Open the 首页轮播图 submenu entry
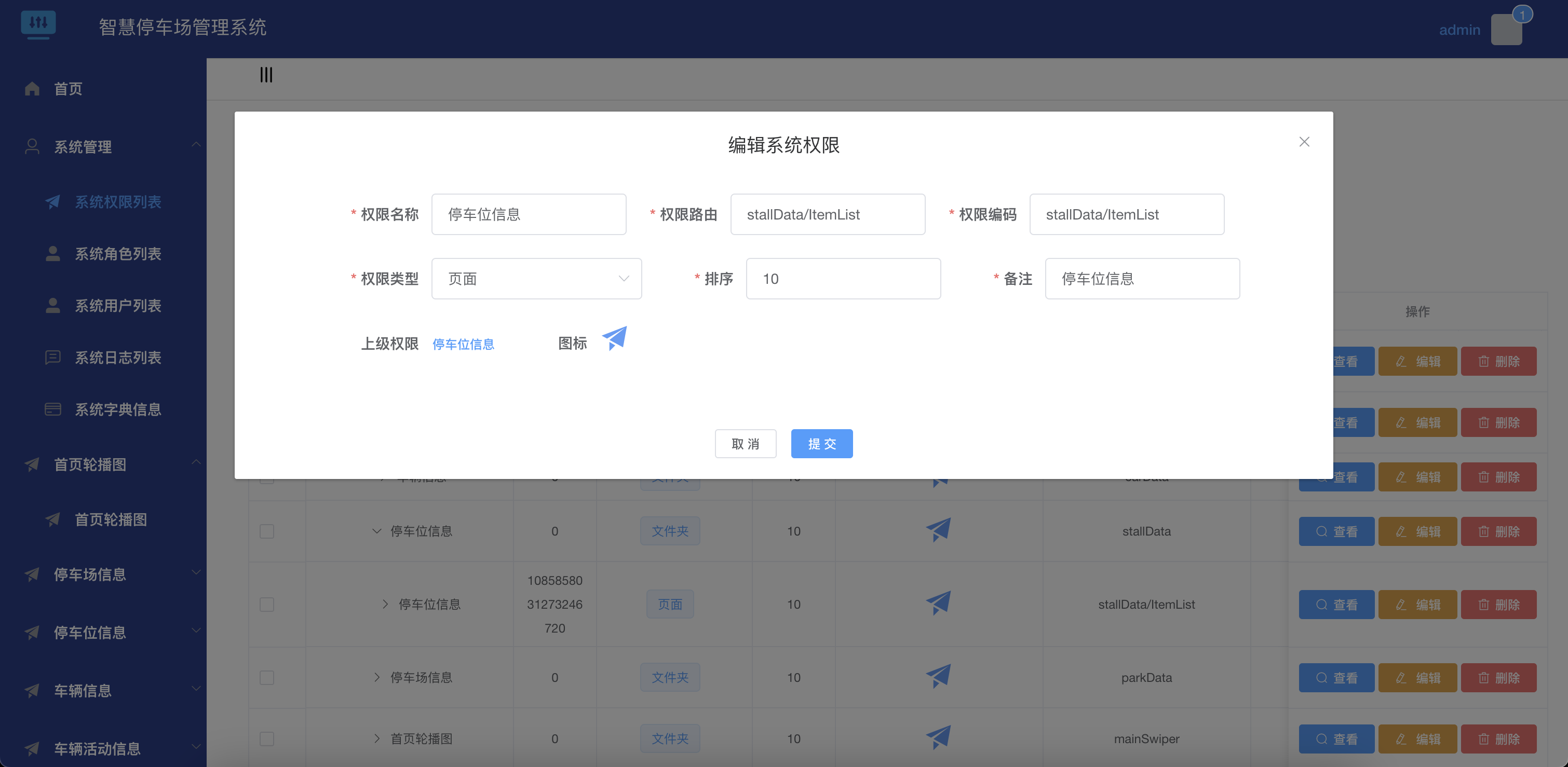Viewport: 1568px width, 767px height. click(x=112, y=519)
